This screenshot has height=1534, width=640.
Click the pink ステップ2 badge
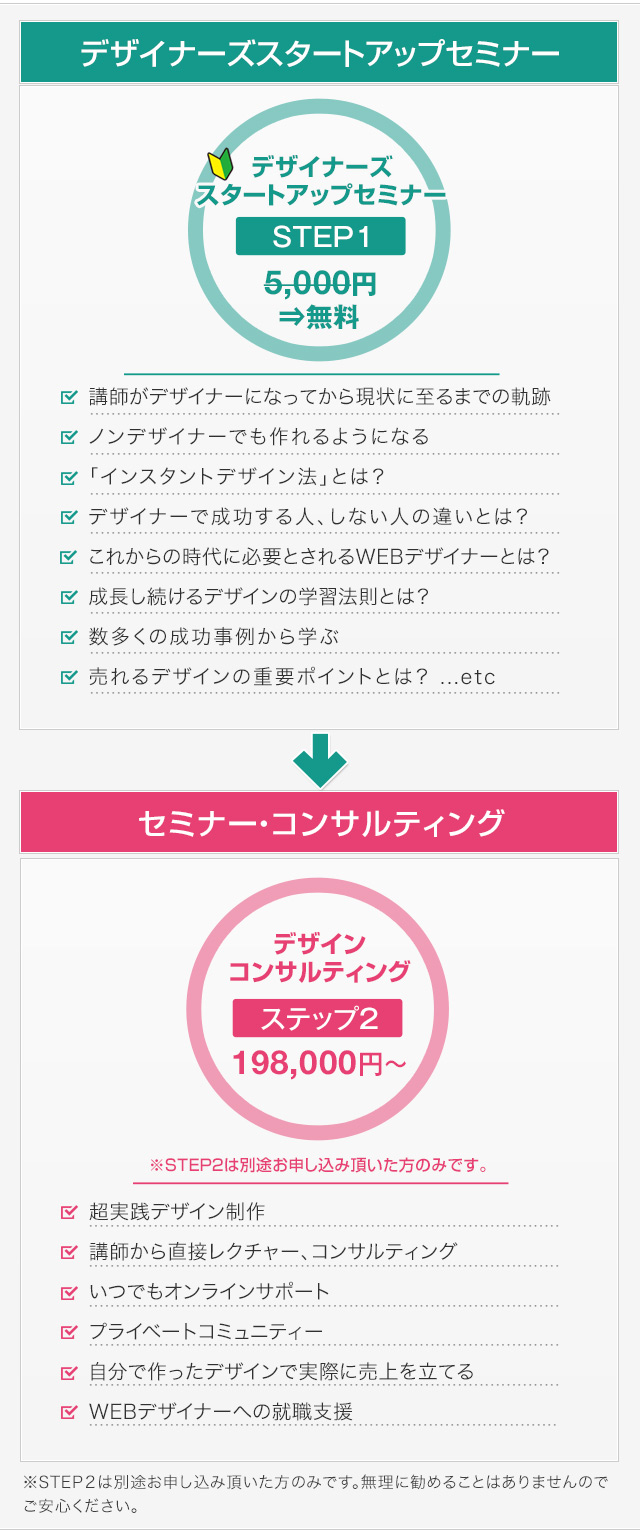(x=317, y=1018)
